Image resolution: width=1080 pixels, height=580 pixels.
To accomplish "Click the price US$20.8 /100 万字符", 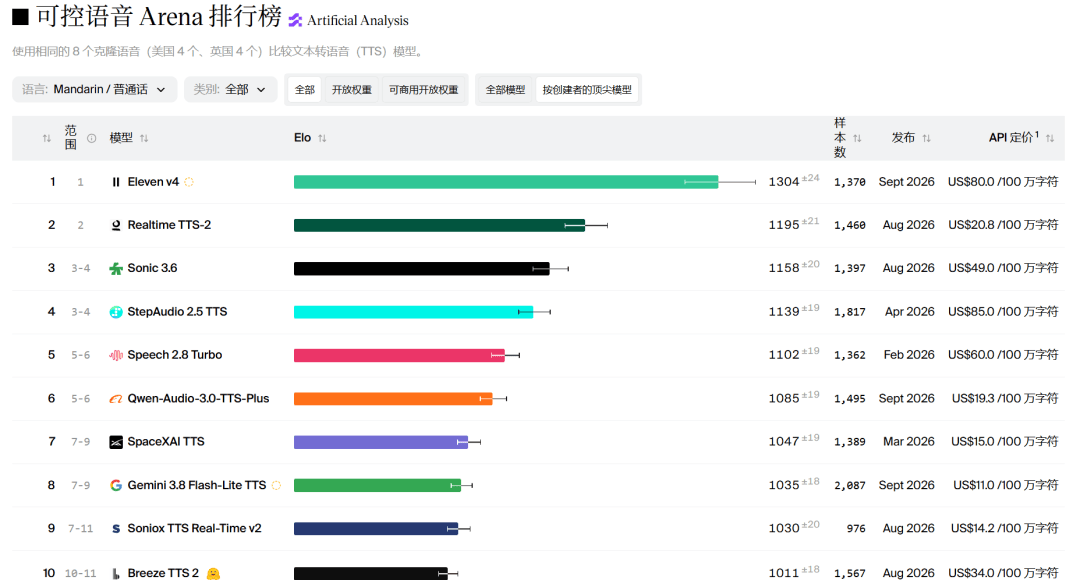I will click(1003, 225).
